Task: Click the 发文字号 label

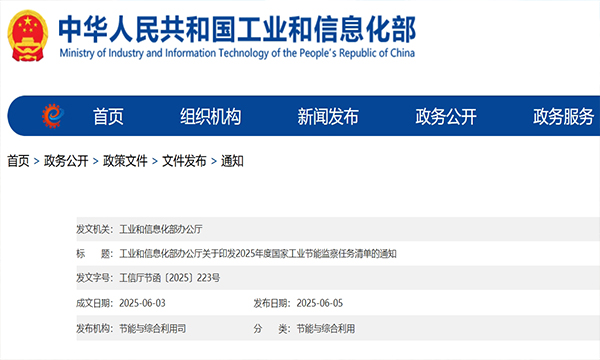Action: [x=95, y=278]
